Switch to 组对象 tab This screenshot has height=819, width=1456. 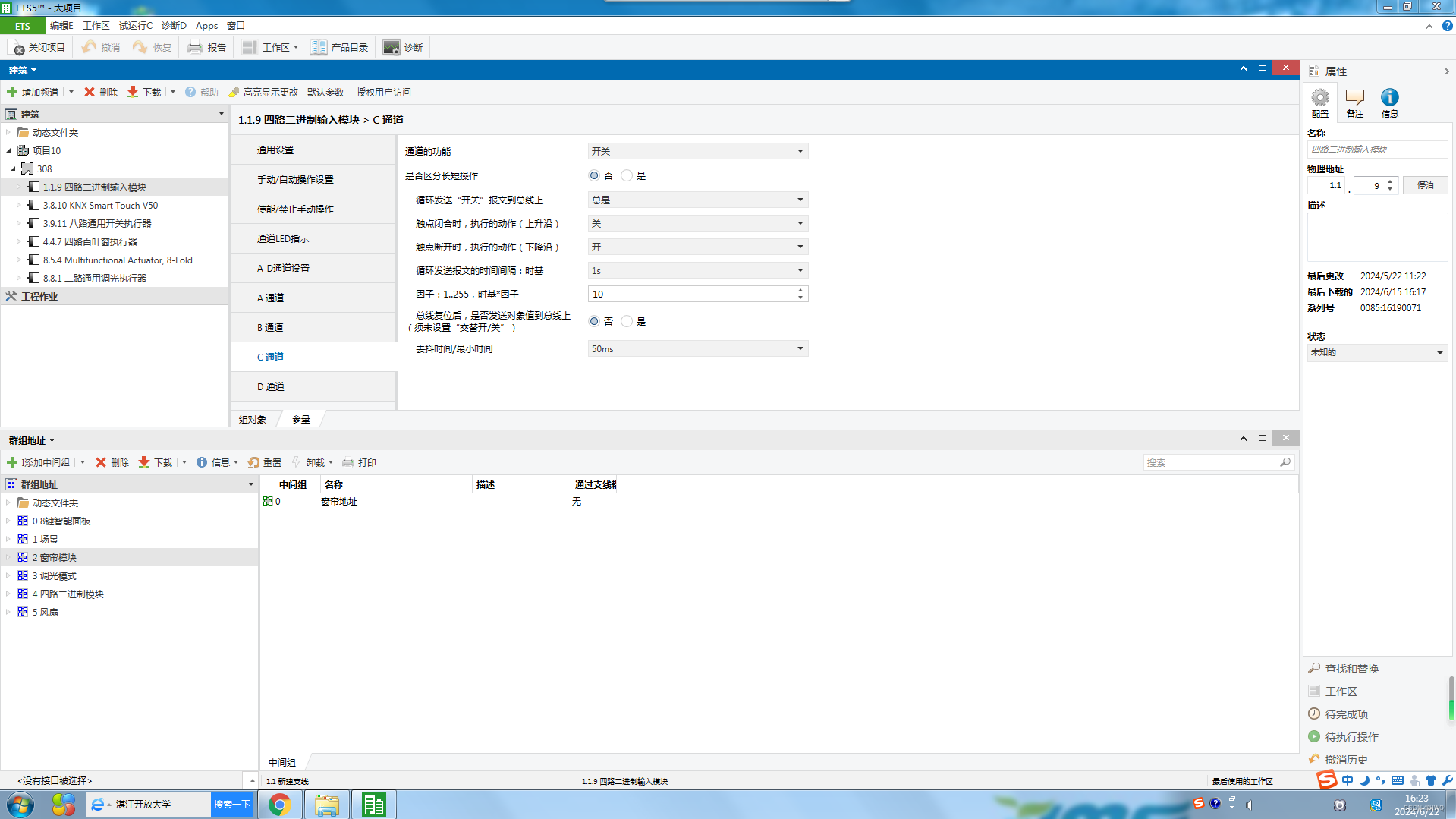[253, 419]
